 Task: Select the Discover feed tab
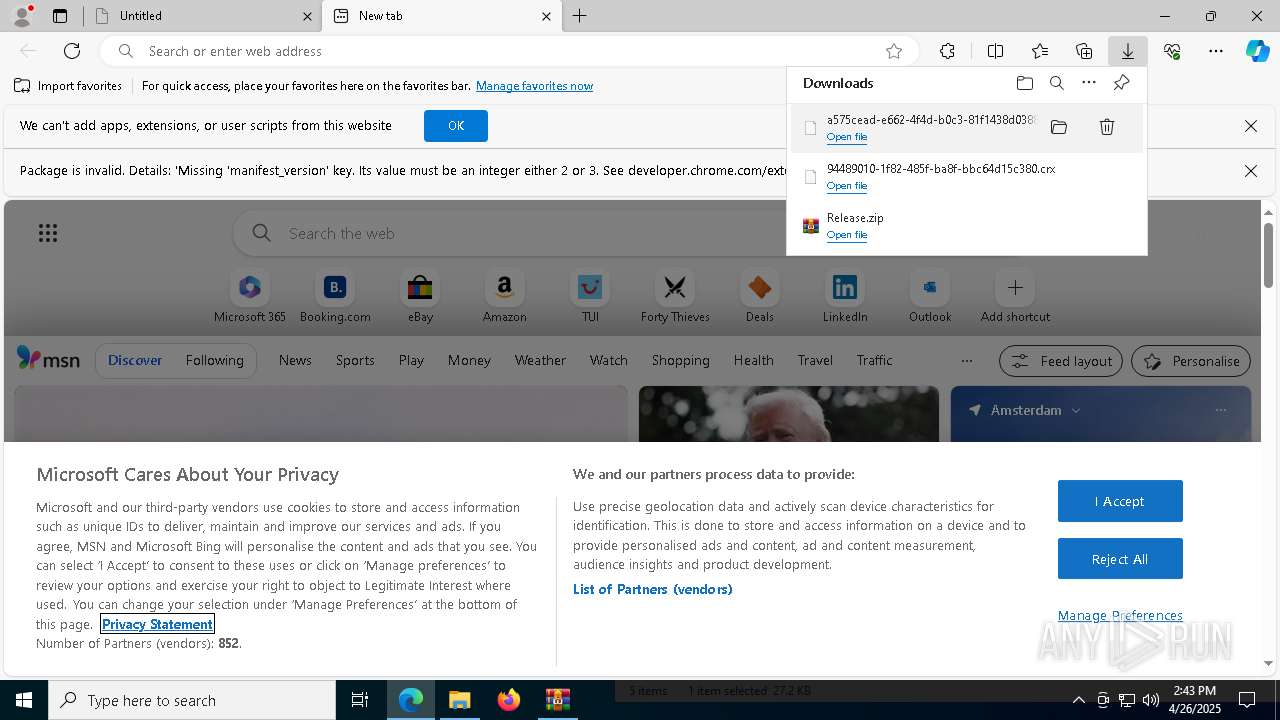135,361
